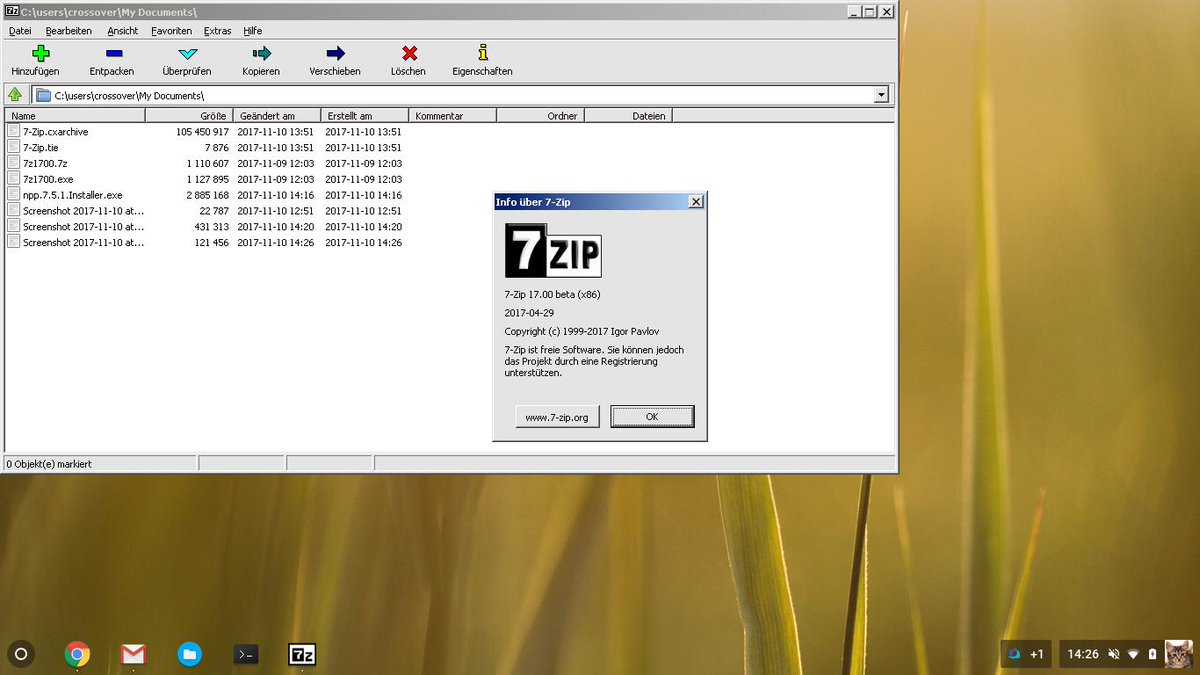Click the size value 105 450 917

[202, 131]
